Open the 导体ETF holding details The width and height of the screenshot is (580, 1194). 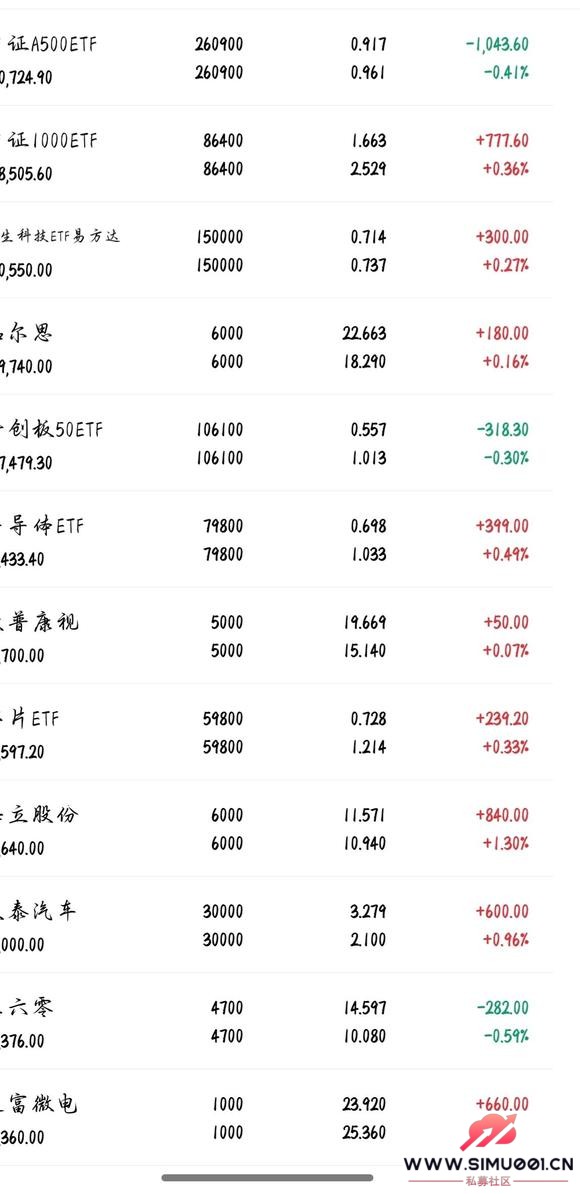tap(276, 540)
